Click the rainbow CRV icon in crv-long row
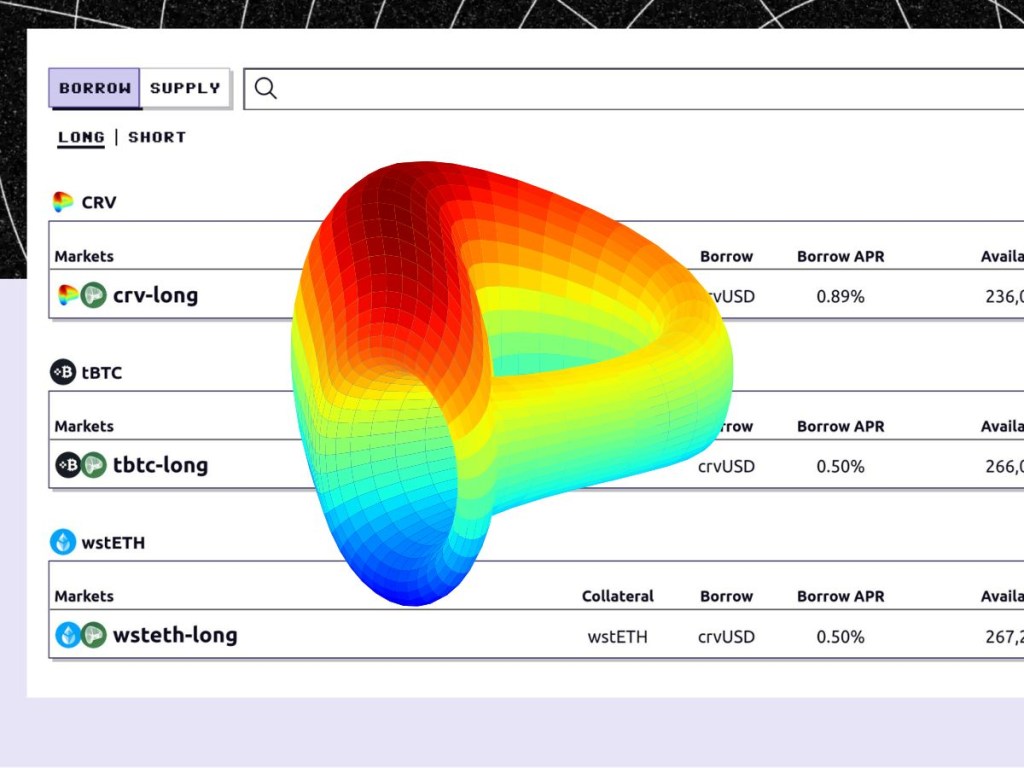Viewport: 1024px width, 768px height. [68, 295]
